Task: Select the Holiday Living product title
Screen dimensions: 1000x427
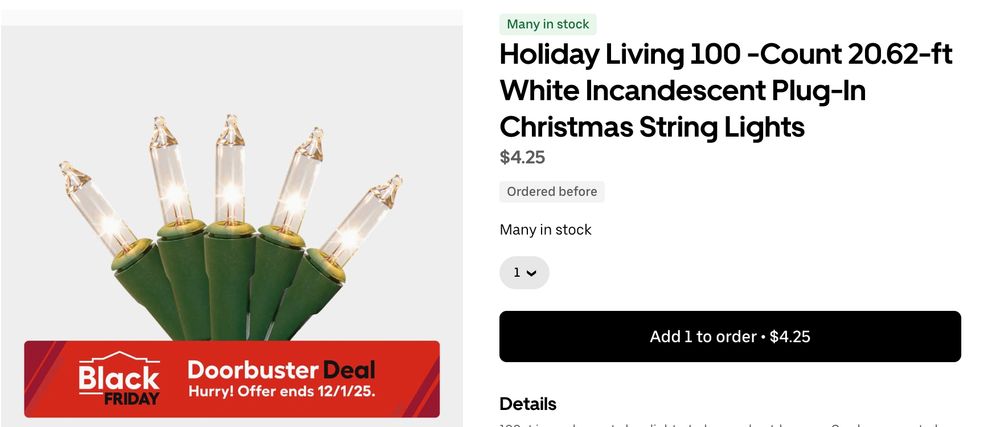Action: coord(726,90)
